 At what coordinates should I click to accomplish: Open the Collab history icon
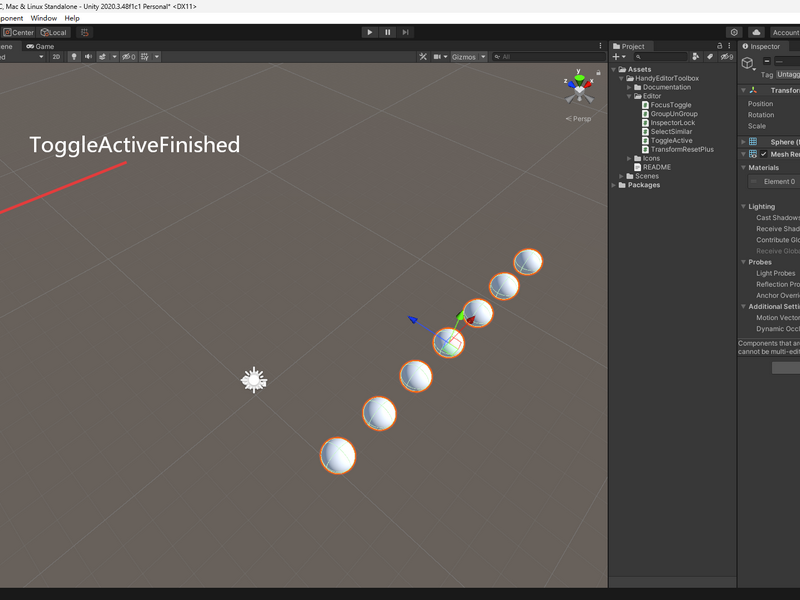tap(734, 32)
